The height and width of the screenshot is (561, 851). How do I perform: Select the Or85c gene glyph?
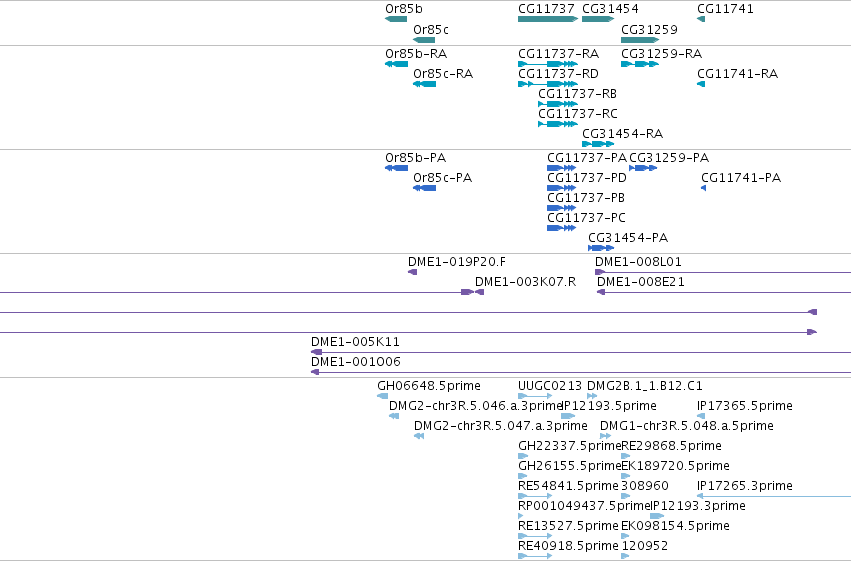(424, 40)
